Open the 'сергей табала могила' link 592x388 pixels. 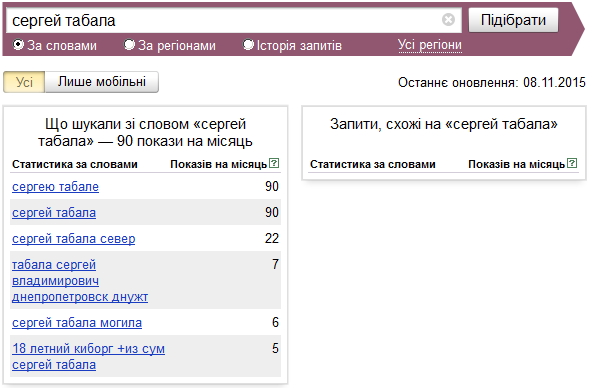(77, 323)
